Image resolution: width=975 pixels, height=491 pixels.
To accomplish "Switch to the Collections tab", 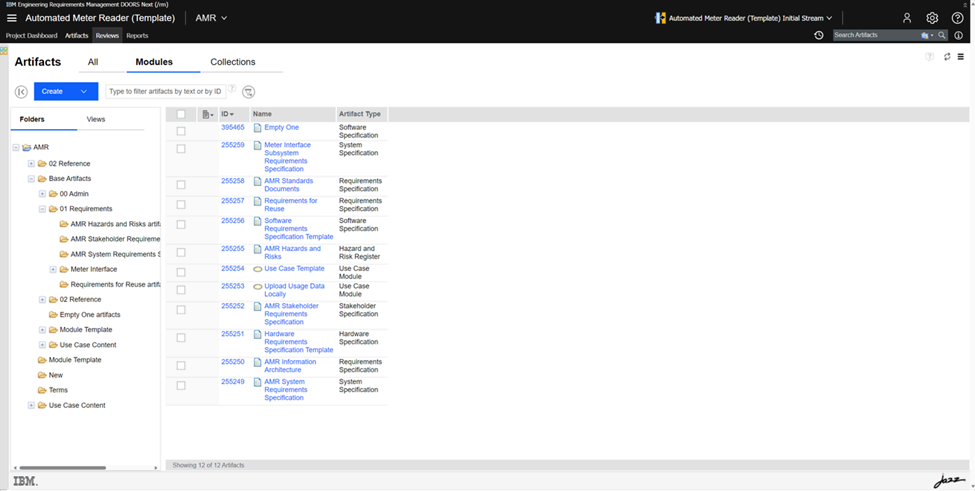I will [233, 62].
